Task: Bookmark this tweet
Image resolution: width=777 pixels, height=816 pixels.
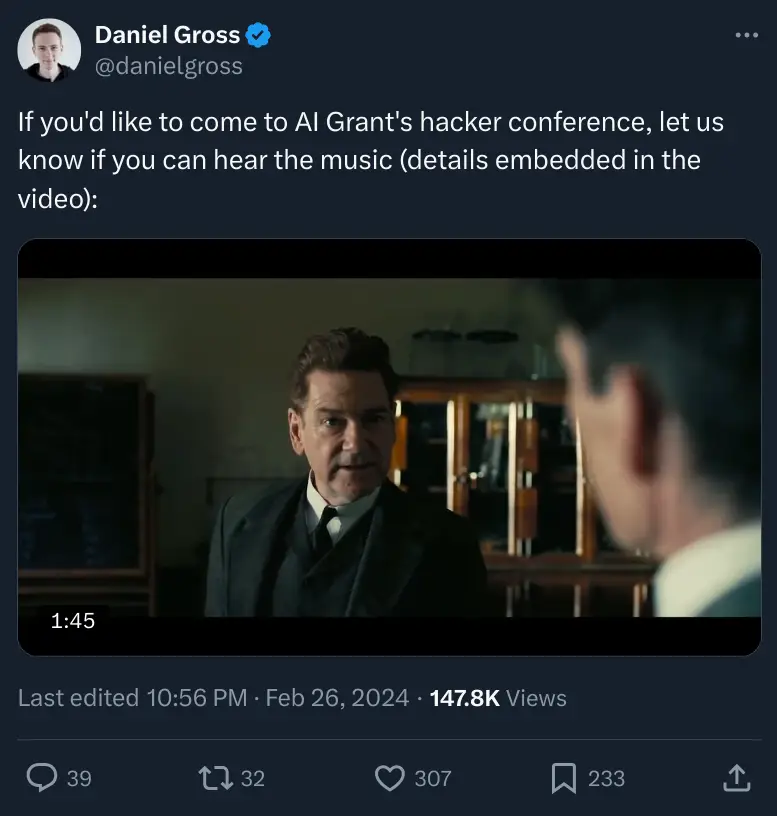Action: 564,777
